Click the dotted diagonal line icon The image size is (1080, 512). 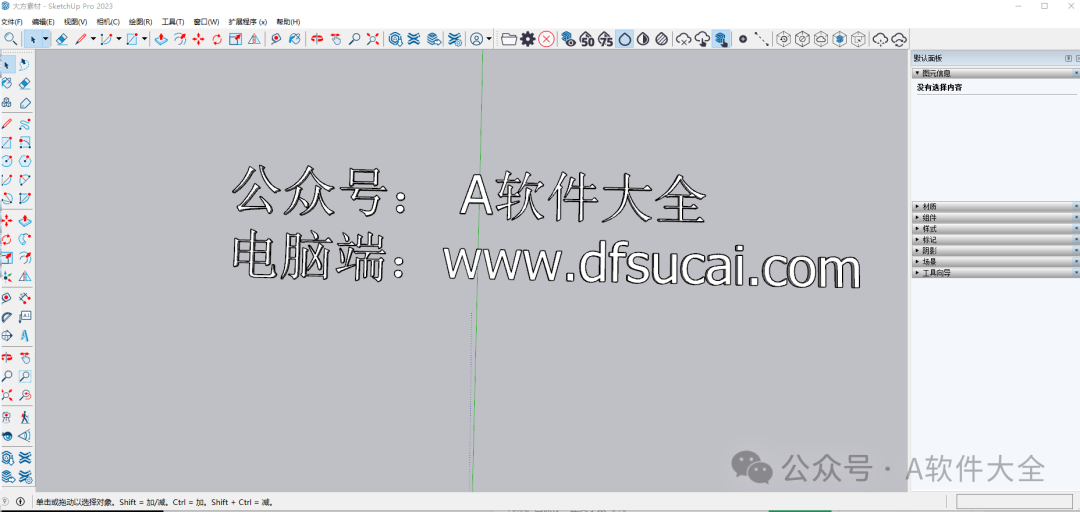click(761, 39)
